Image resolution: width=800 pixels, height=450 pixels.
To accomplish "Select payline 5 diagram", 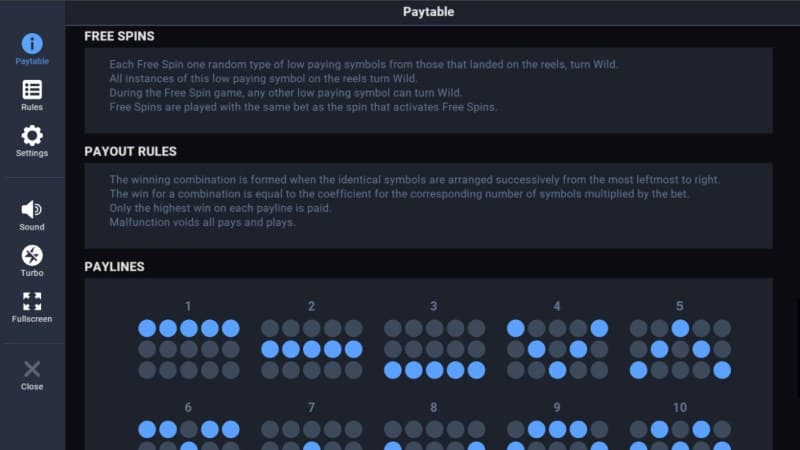I will tap(680, 349).
